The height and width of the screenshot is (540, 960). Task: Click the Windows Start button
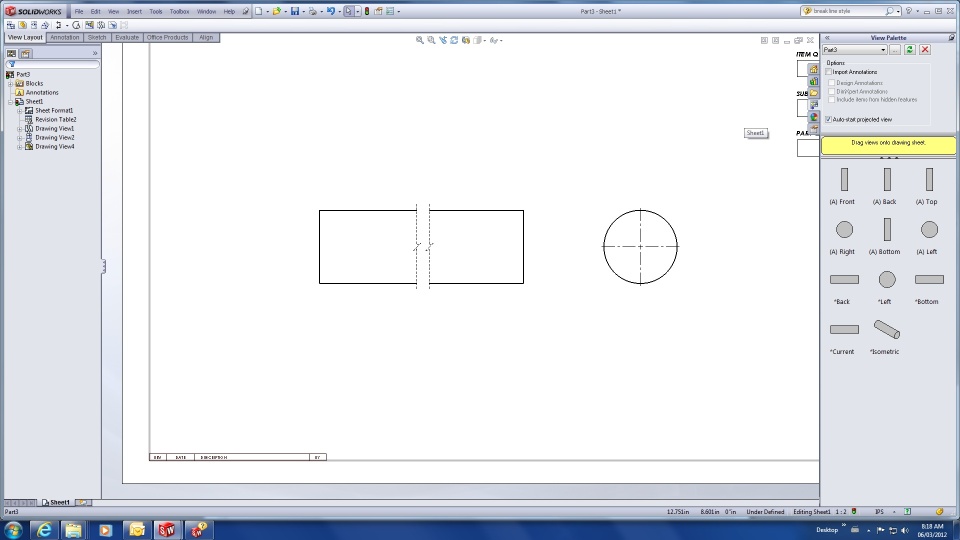[x=13, y=530]
